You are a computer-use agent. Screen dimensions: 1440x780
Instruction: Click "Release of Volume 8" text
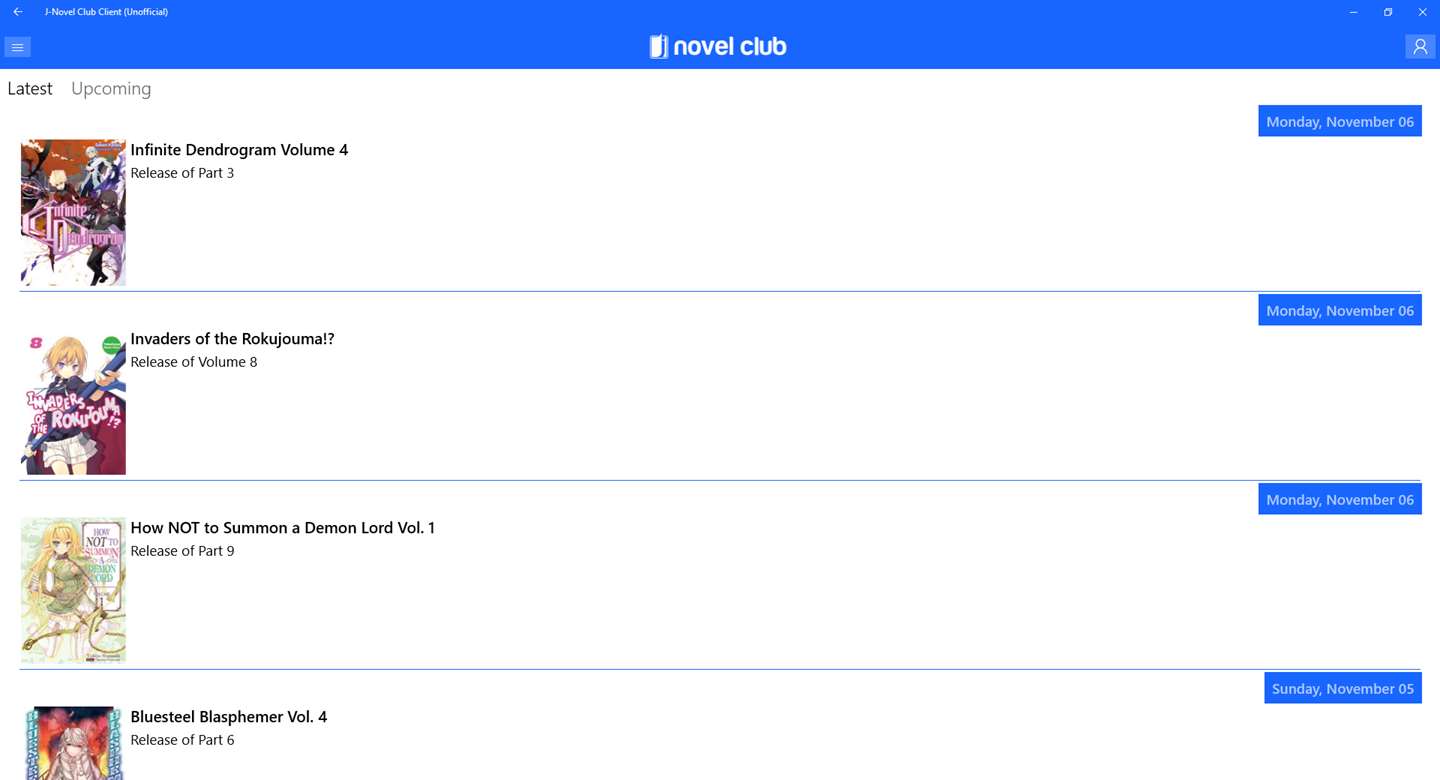(x=193, y=362)
